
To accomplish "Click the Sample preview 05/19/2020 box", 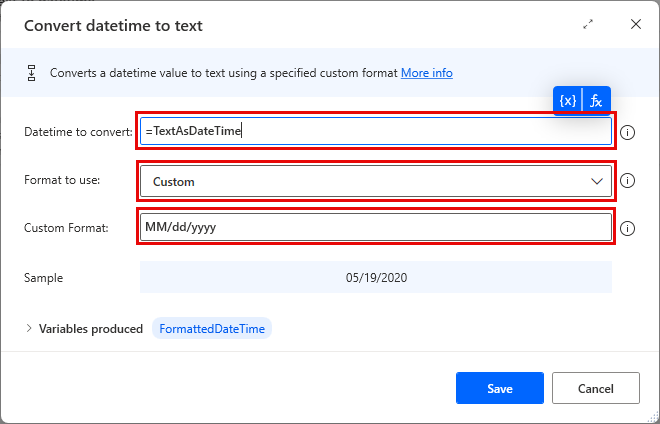I will pyautogui.click(x=376, y=277).
